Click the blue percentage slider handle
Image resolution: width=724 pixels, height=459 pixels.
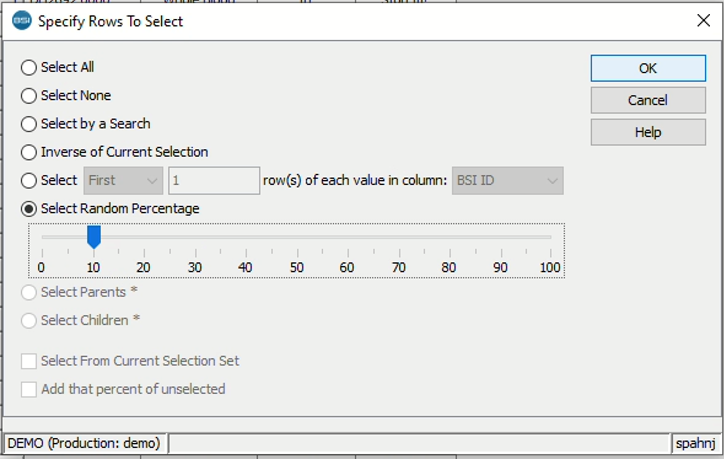tap(93, 237)
